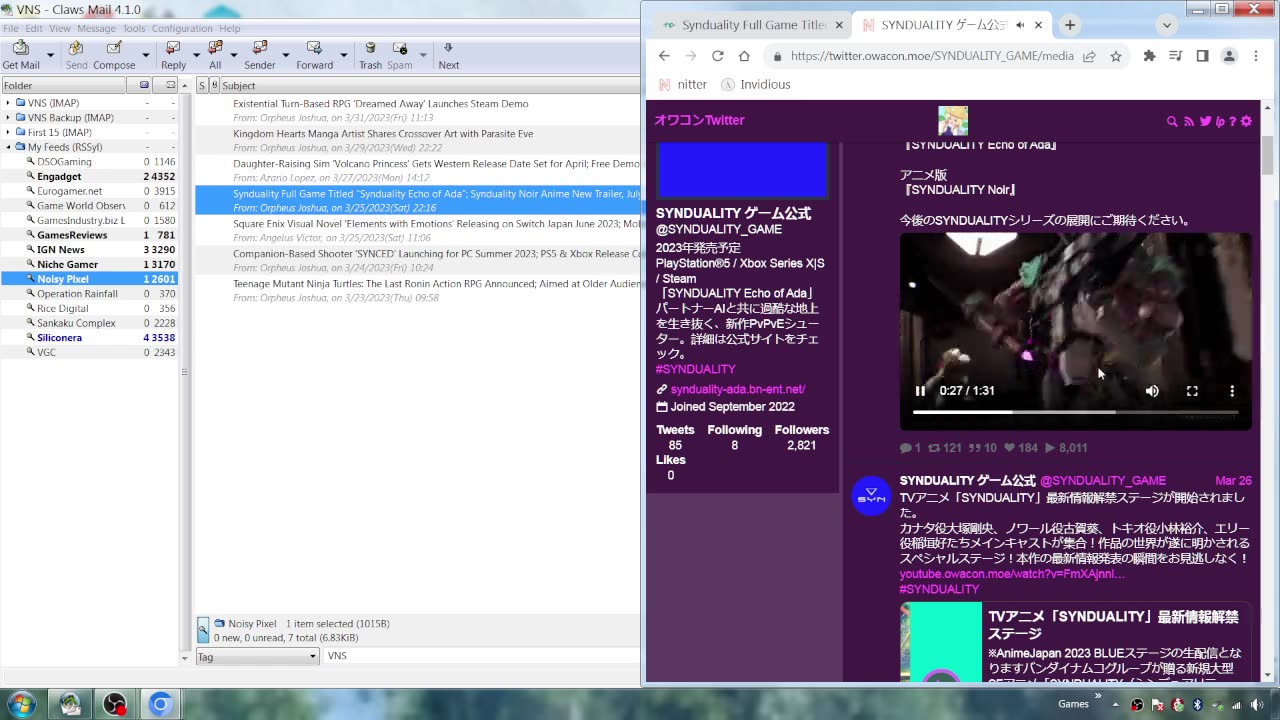This screenshot has width=1280, height=720.
Task: Click the browser back arrow
Action: click(664, 56)
